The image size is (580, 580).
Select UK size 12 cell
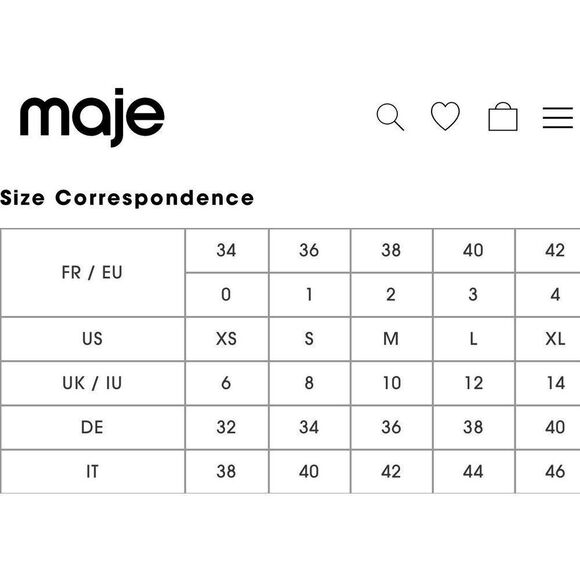point(473,383)
